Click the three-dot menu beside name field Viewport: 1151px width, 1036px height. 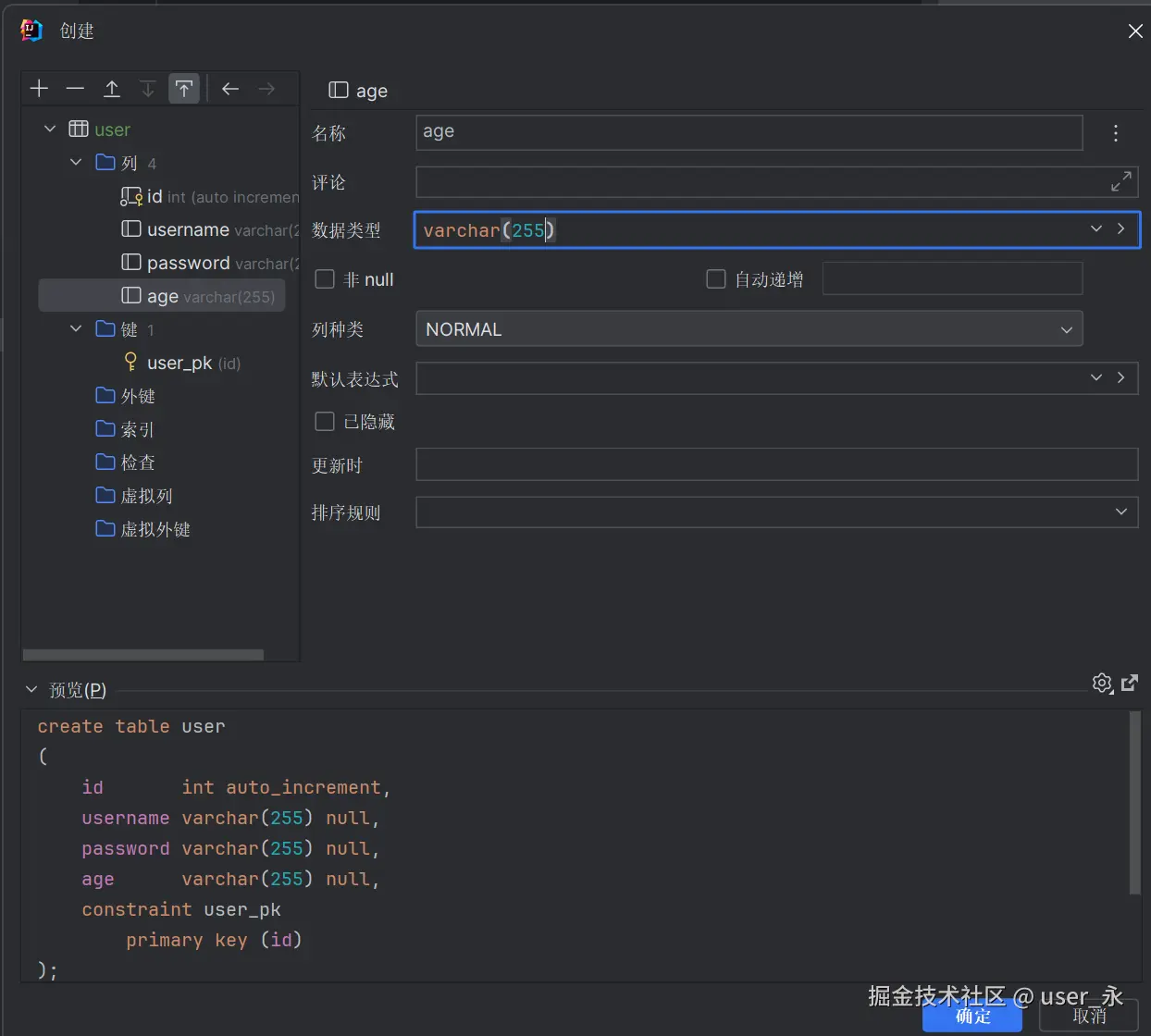pyautogui.click(x=1116, y=133)
